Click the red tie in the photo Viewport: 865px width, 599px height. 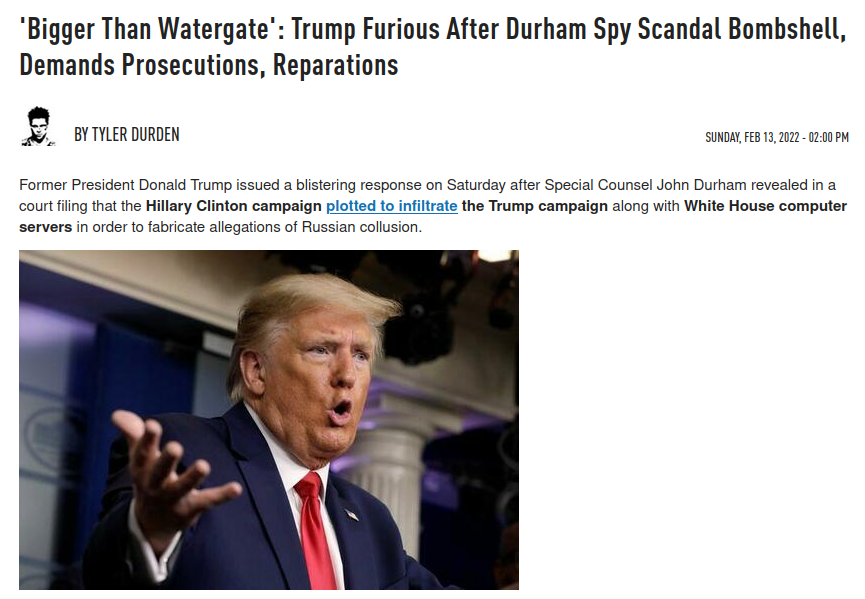[316, 530]
